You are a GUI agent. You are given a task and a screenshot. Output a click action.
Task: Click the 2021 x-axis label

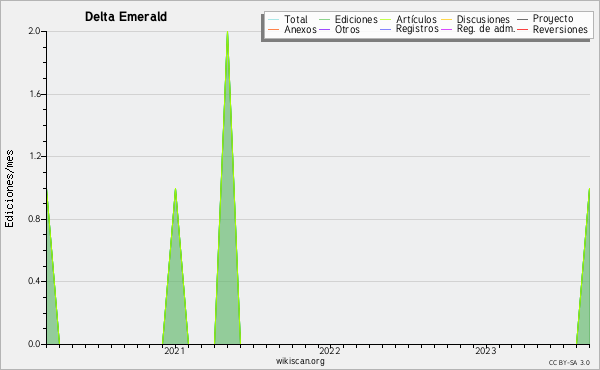click(x=174, y=351)
